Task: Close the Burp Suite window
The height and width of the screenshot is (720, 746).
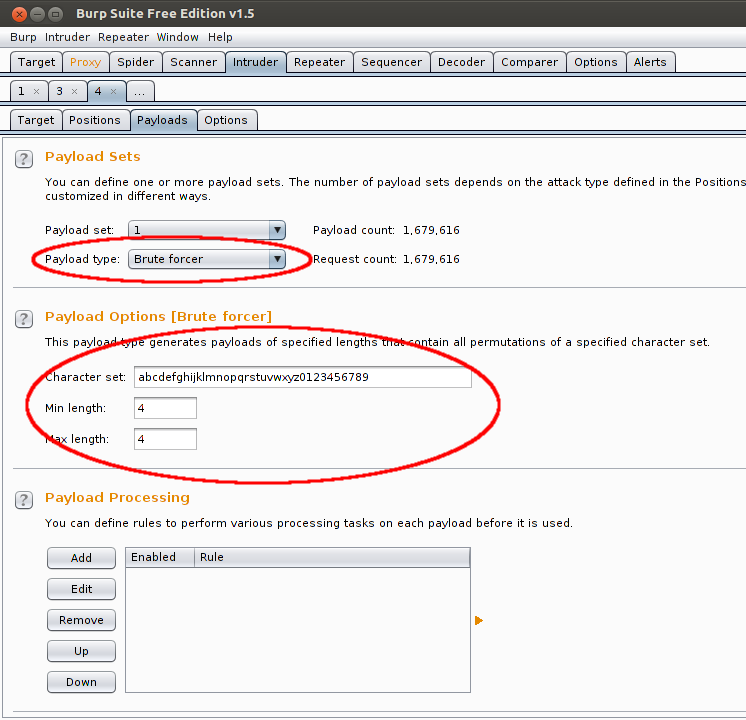Action: pyautogui.click(x=19, y=14)
